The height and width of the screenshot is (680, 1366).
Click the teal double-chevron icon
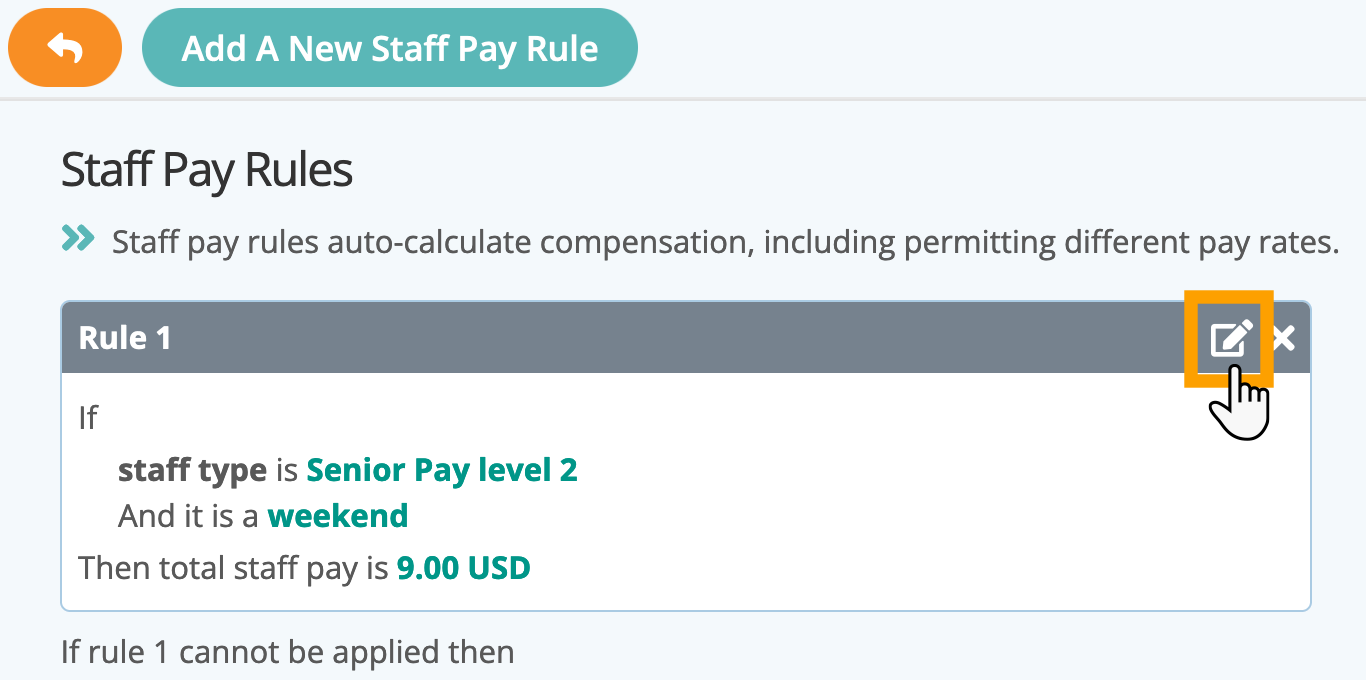click(x=78, y=238)
